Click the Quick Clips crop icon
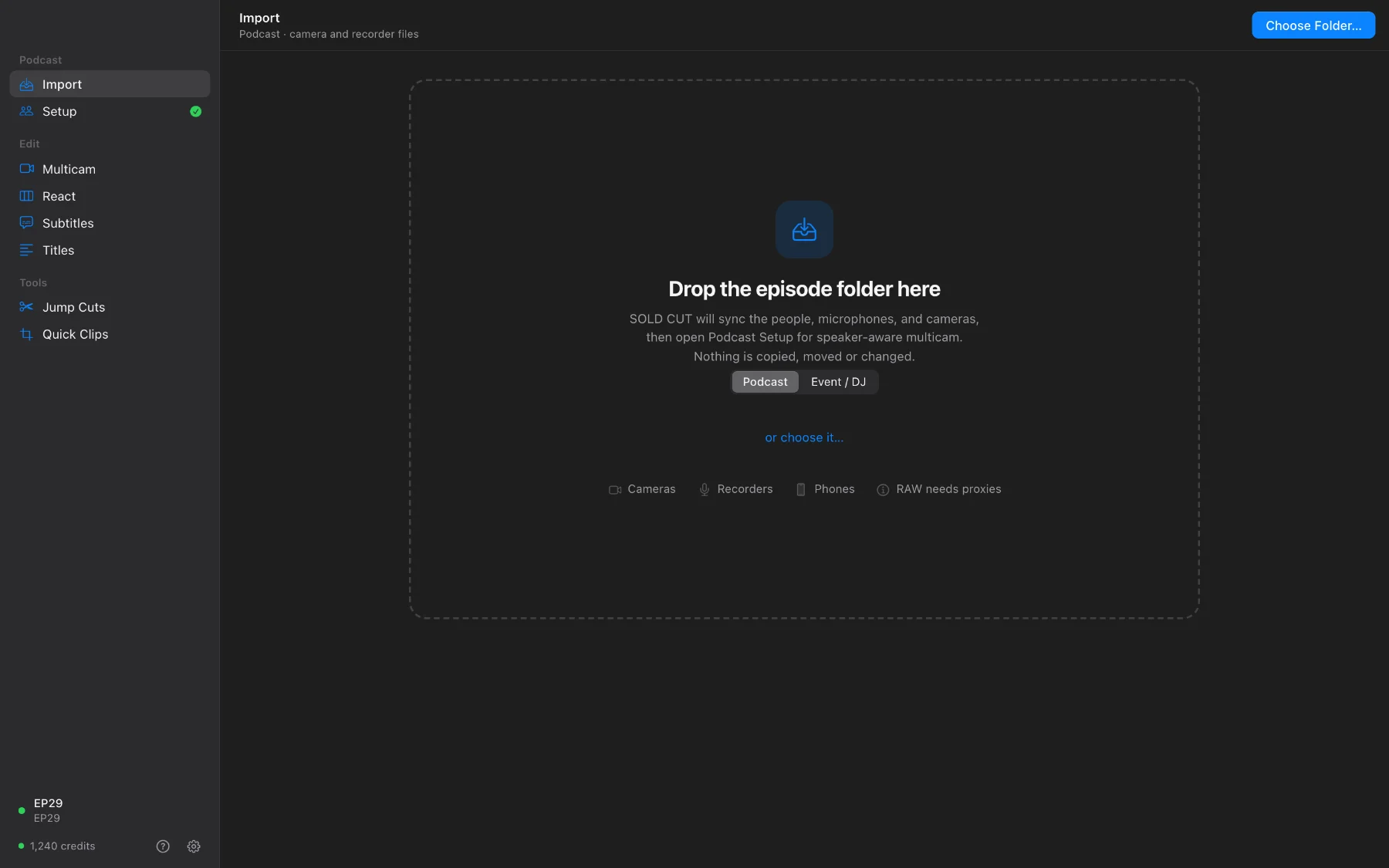Image resolution: width=1389 pixels, height=868 pixels. pyautogui.click(x=26, y=334)
